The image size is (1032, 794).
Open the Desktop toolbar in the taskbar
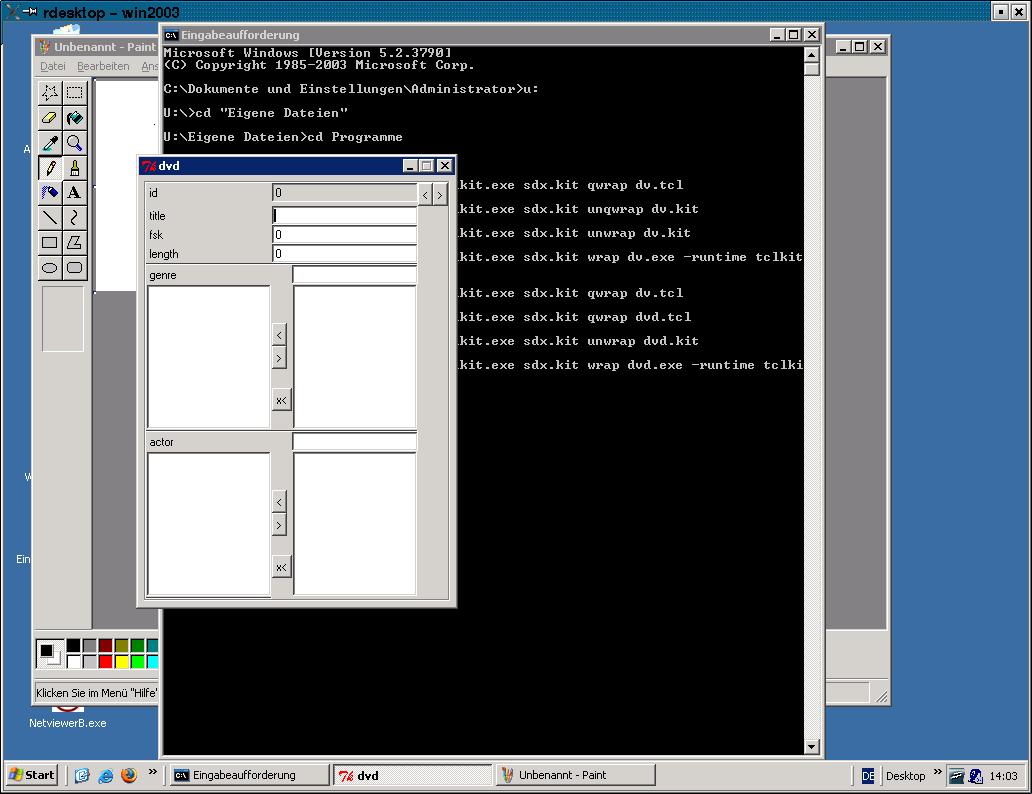tap(905, 776)
